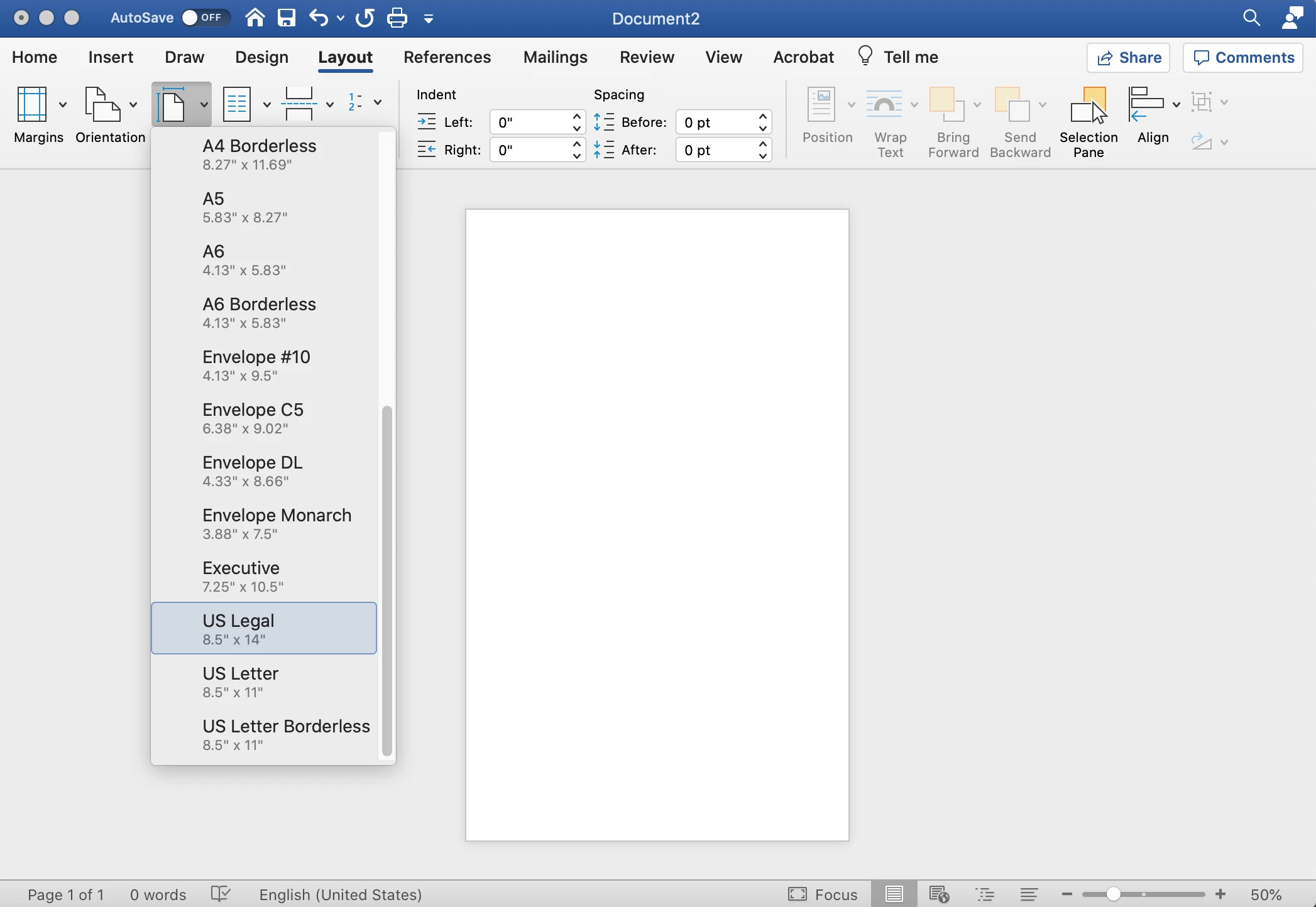This screenshot has height=907, width=1316.
Task: Click the zoom slider handle
Action: point(1113,894)
